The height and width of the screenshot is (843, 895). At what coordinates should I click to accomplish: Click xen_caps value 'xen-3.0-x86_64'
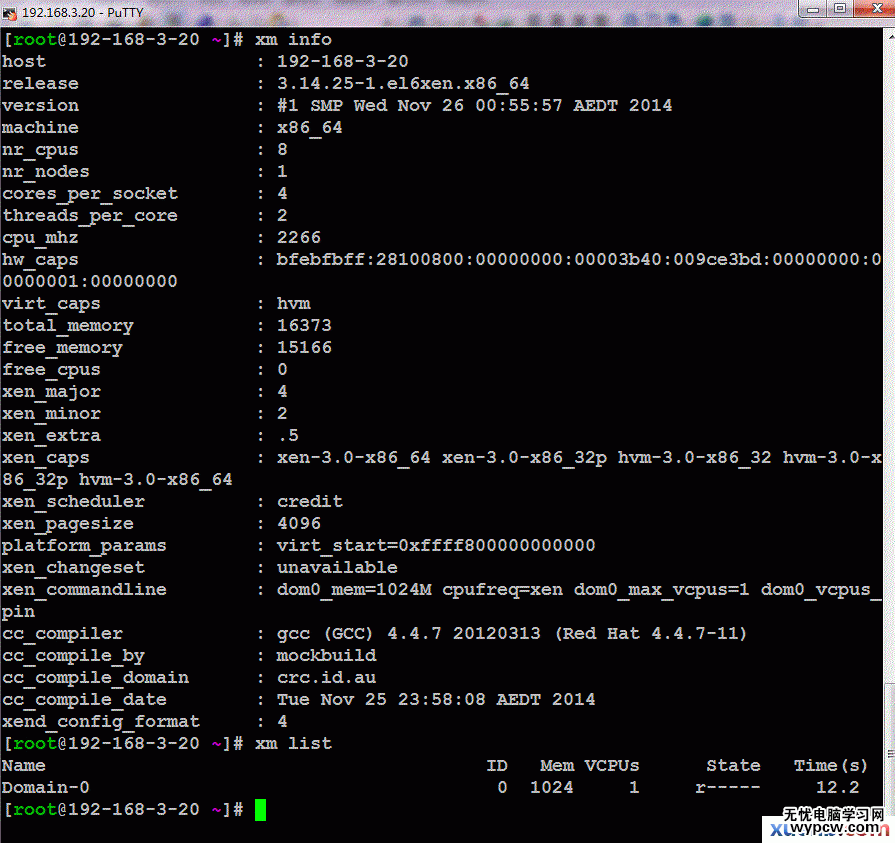pyautogui.click(x=353, y=458)
